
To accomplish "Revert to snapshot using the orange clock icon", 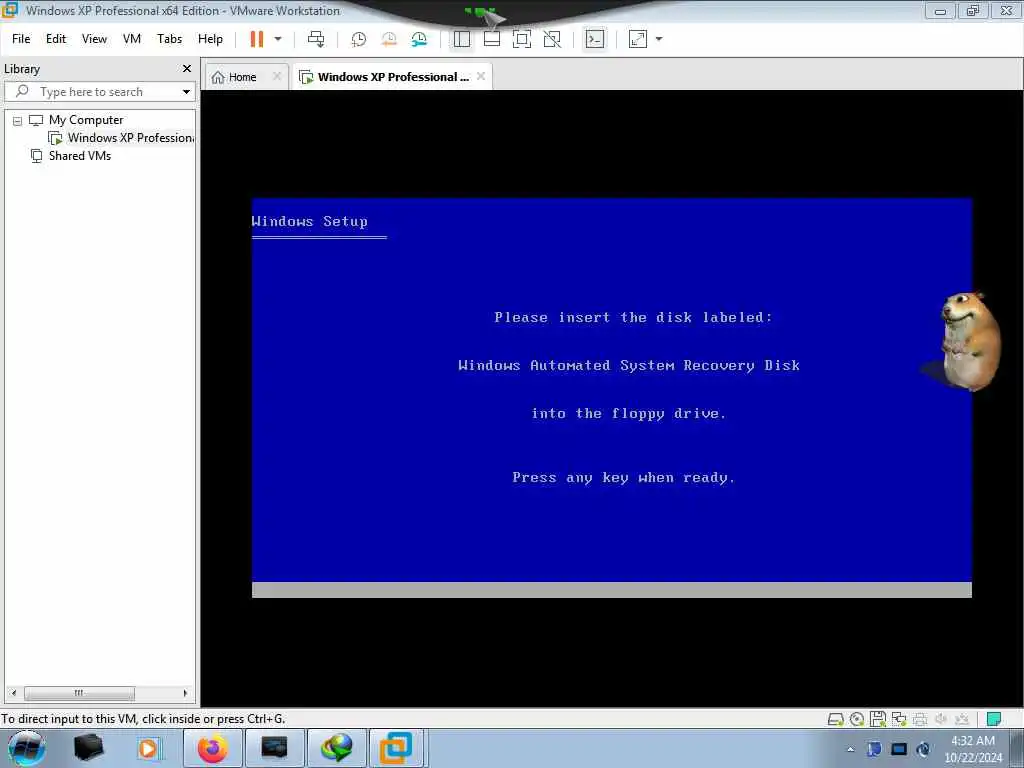I will (389, 39).
